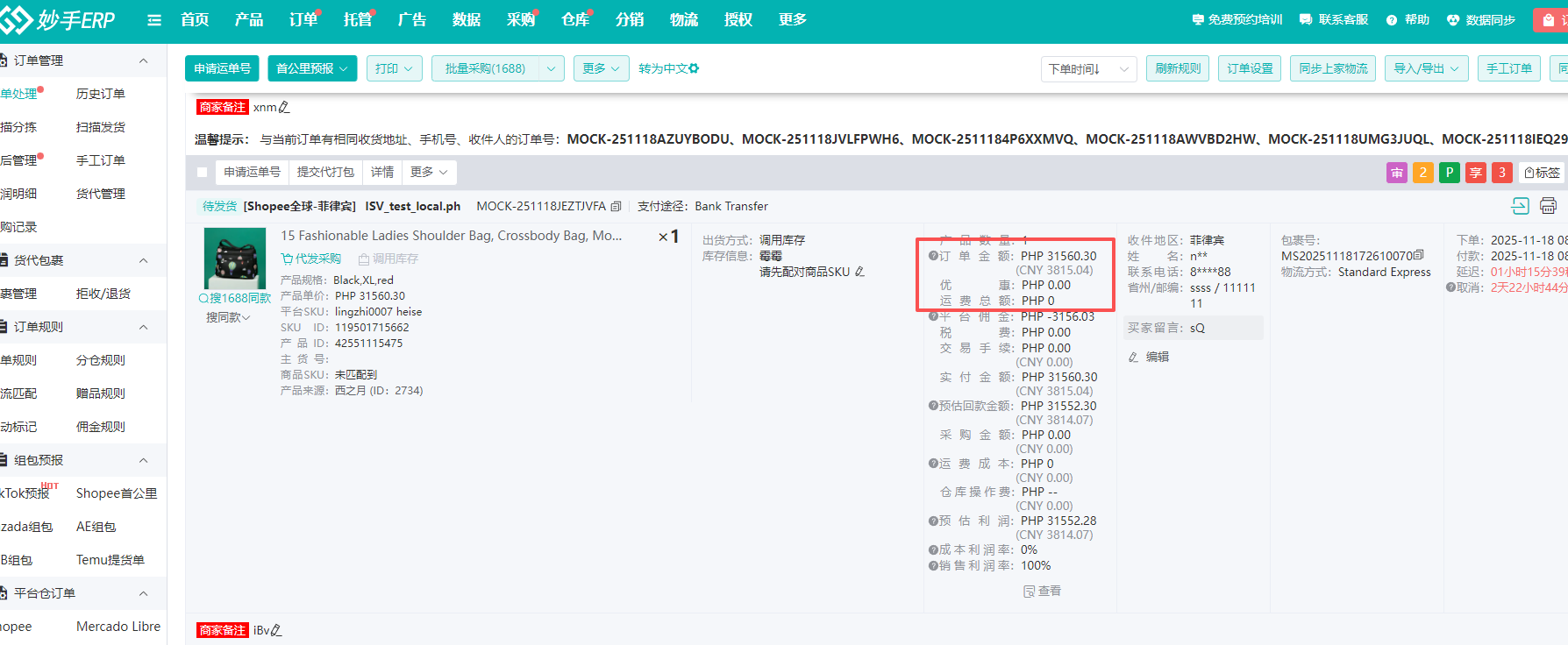
Task: Click the hamburger menu collapse icon
Action: 154,20
